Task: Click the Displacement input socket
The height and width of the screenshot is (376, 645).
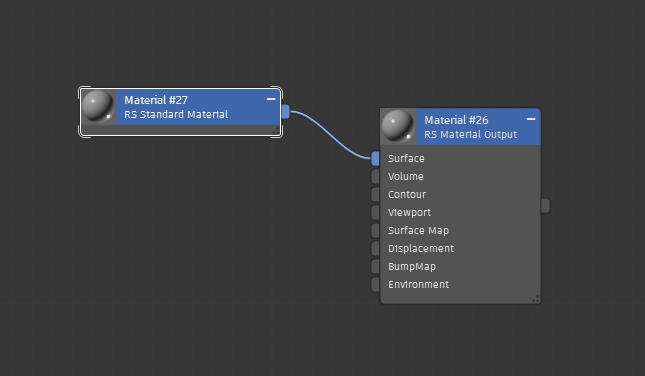Action: pyautogui.click(x=375, y=248)
